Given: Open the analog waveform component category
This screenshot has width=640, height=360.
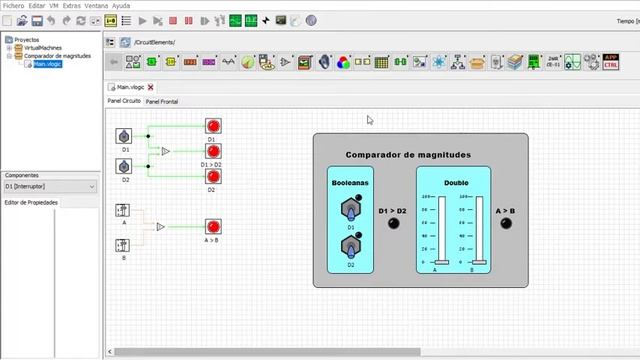Looking at the screenshot, I should coord(228,62).
